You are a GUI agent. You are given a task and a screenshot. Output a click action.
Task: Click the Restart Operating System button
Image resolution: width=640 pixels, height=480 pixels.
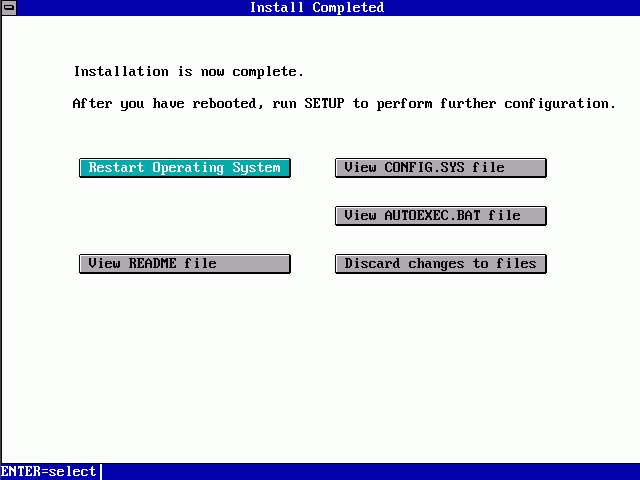coord(184,168)
